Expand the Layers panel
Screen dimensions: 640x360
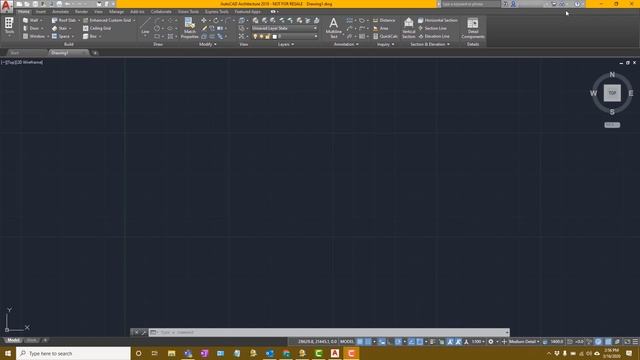286,44
